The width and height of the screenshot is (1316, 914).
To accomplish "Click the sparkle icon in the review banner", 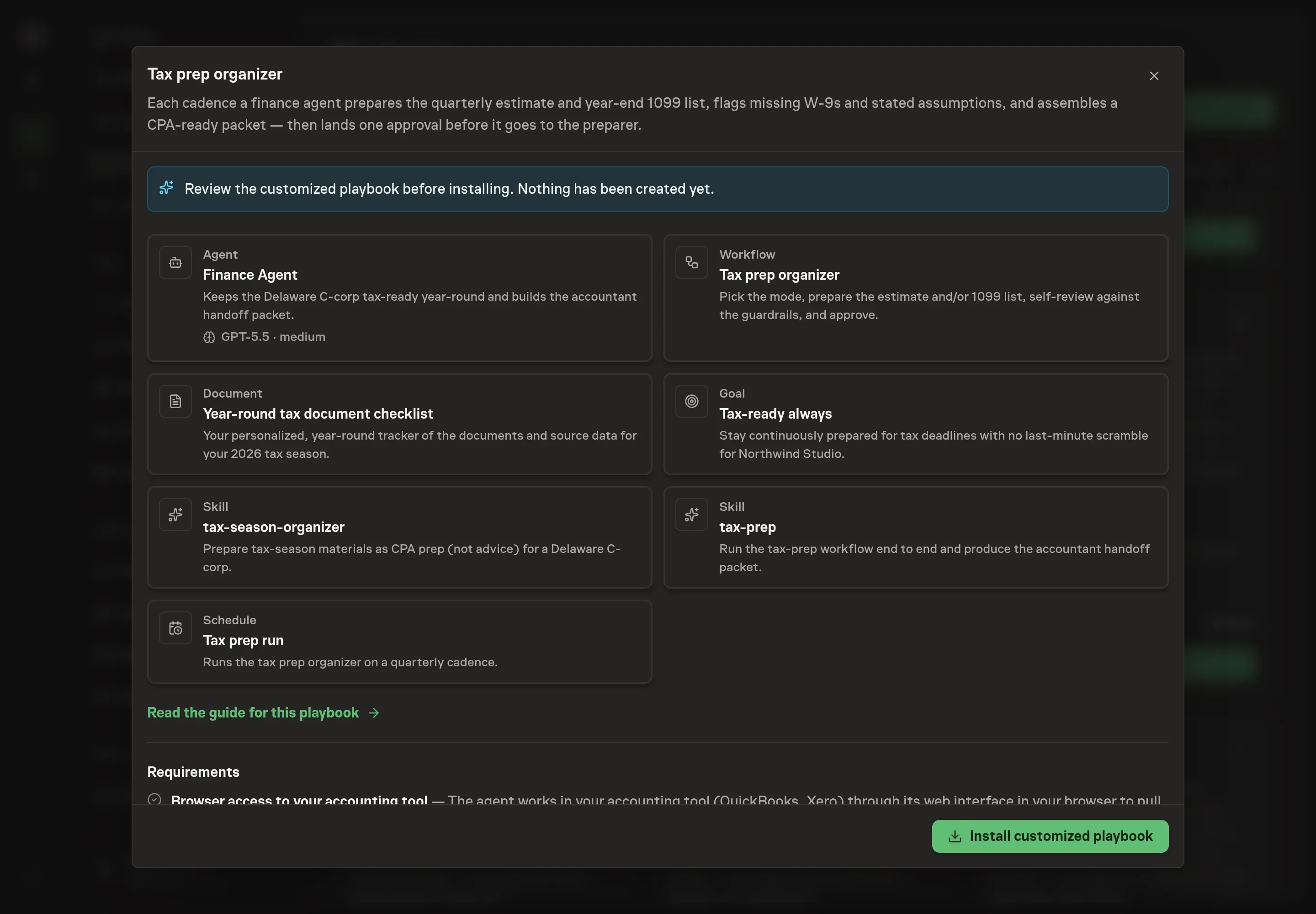I will (166, 188).
